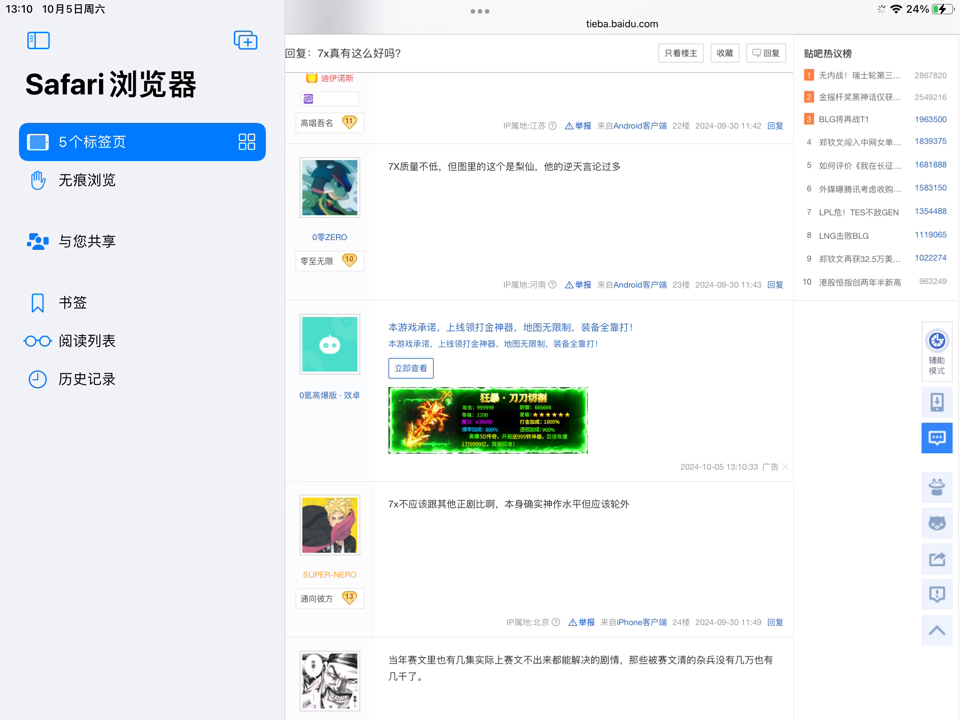
Task: Reply to the 24楼 post
Action: click(776, 623)
